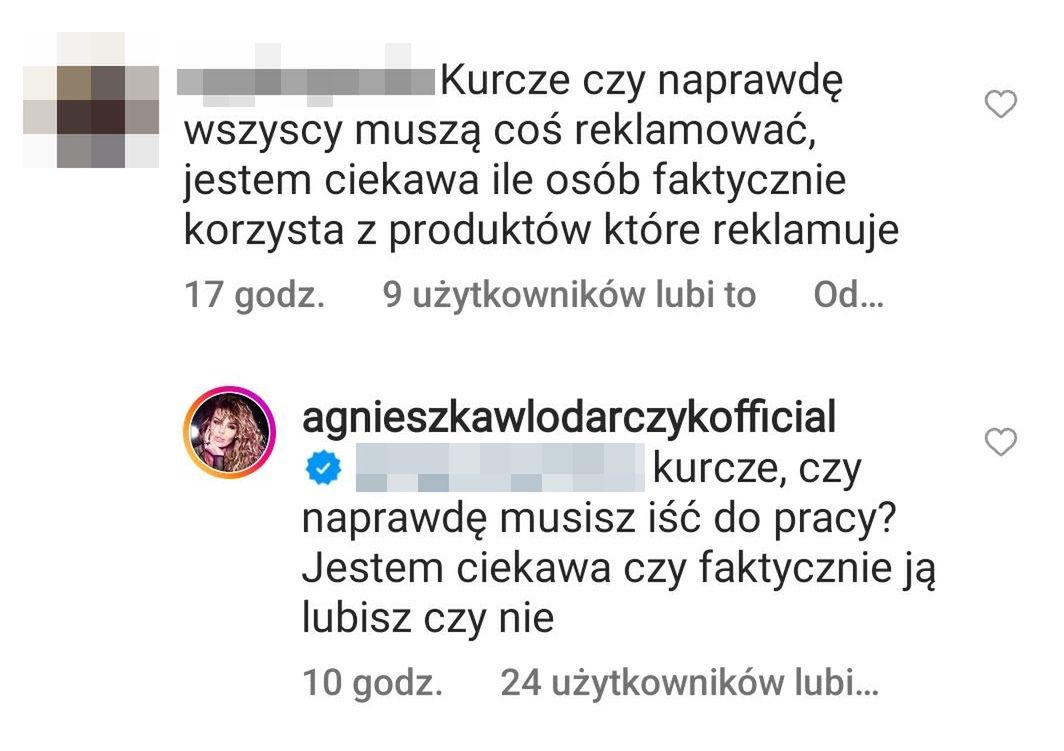Click 'Jestem ciekawa czy faktycznie ją' line

619,569
